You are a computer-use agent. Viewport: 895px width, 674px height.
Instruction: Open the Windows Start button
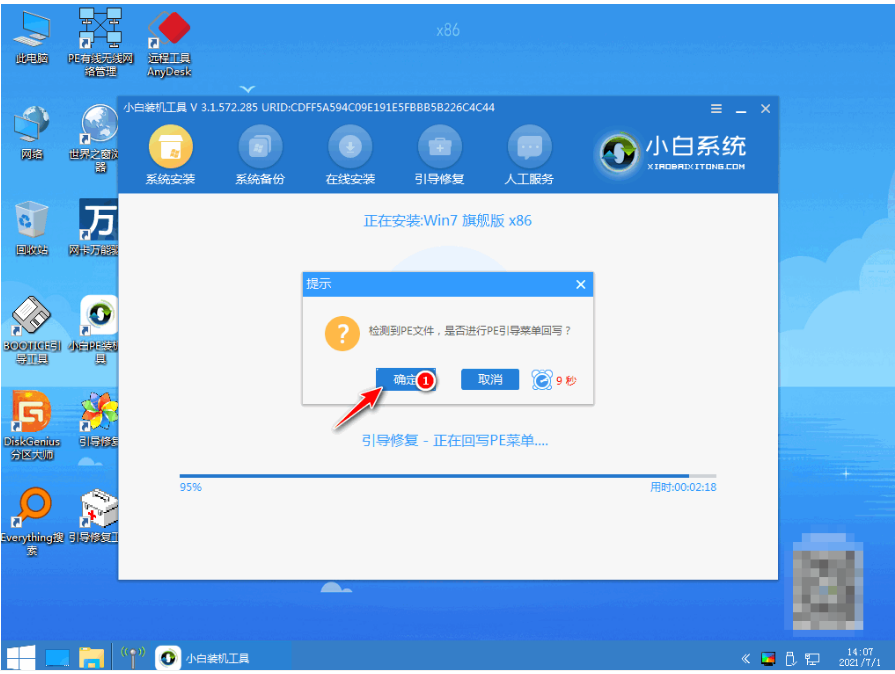(21, 658)
